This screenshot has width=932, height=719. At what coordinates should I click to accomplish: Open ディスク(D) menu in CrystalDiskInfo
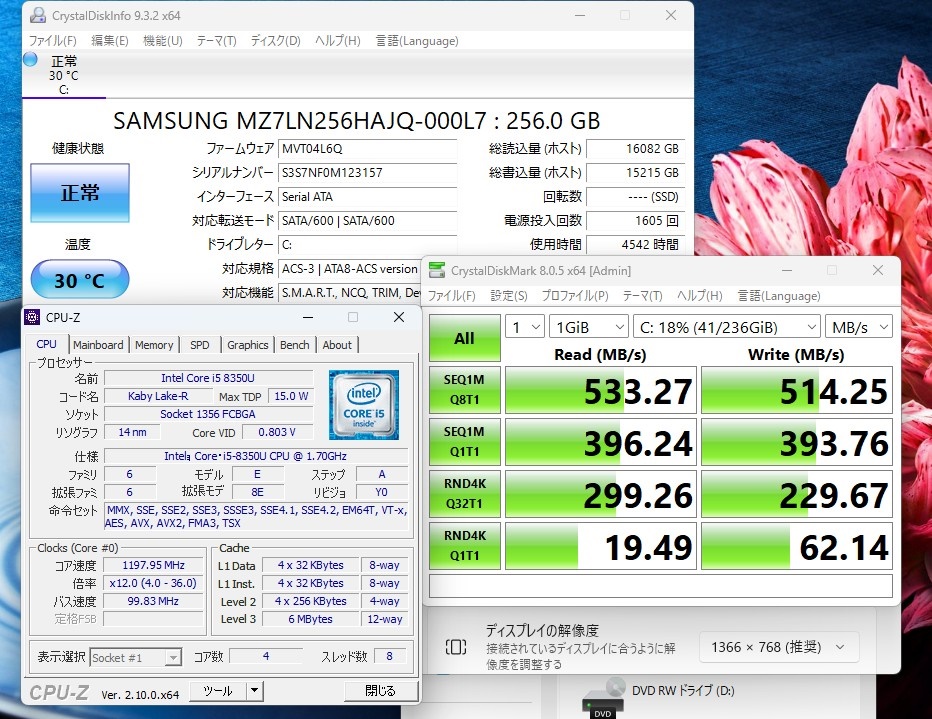275,41
